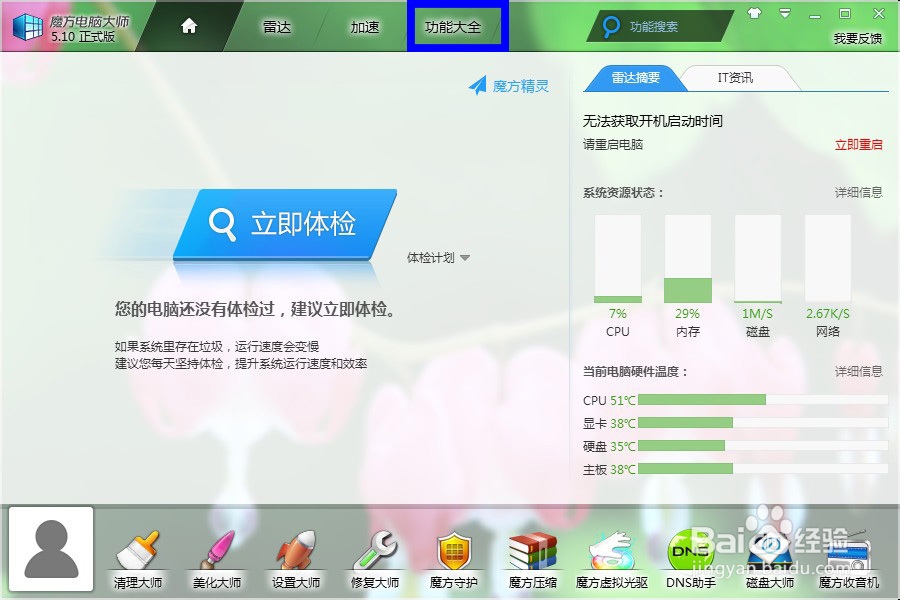
Task: Click the 魔方电脑大师 cube logo
Action: coord(28,26)
